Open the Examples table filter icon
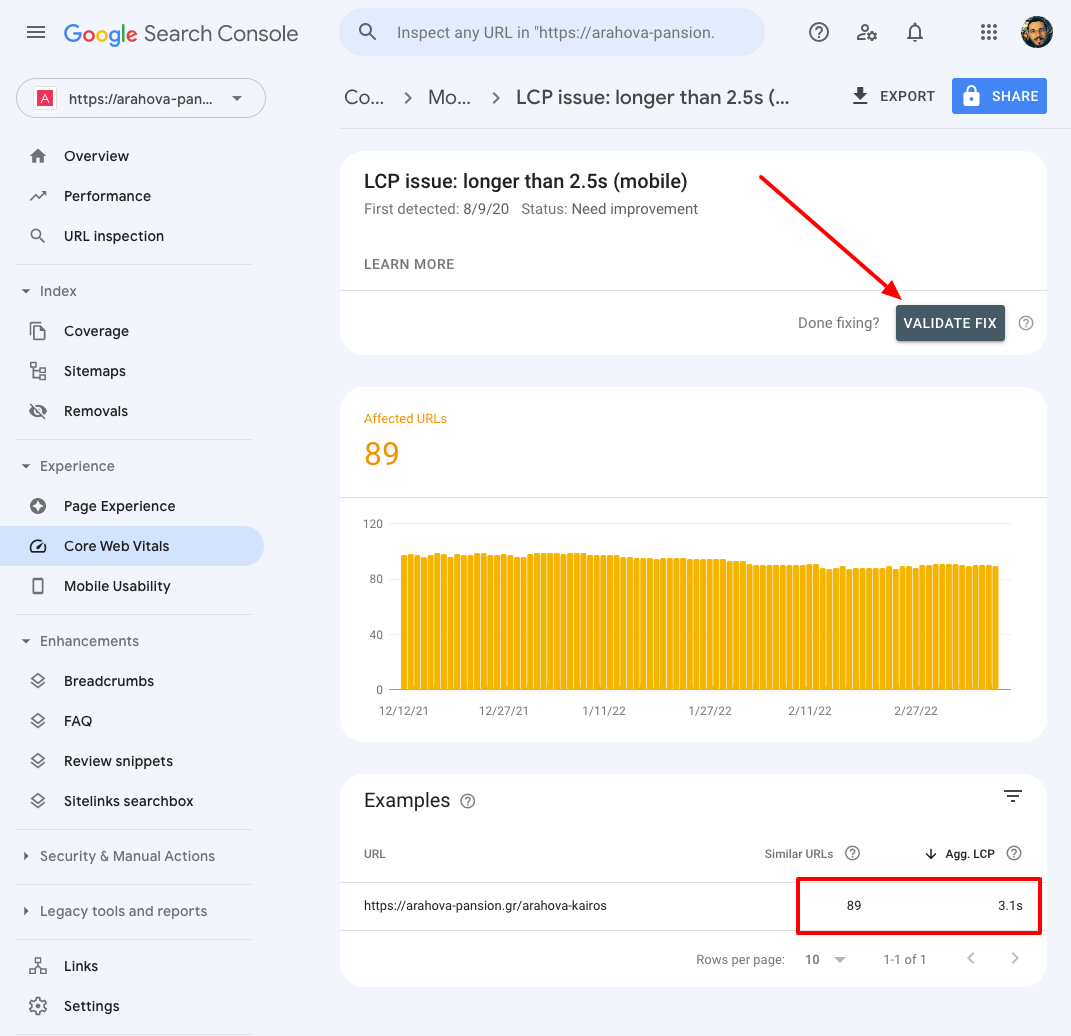Screen dimensions: 1071x1036 1012,796
